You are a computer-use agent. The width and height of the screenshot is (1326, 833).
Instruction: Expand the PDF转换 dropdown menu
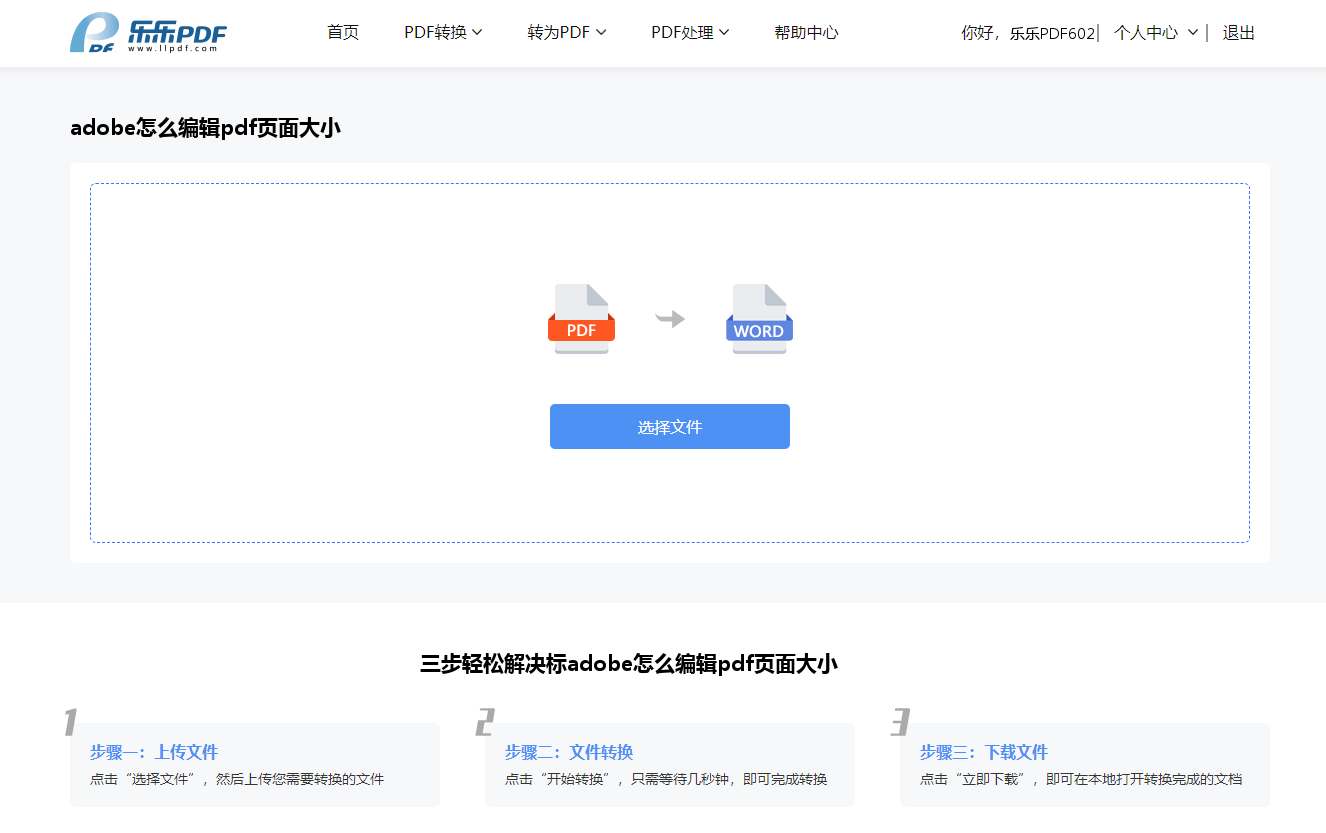click(443, 33)
